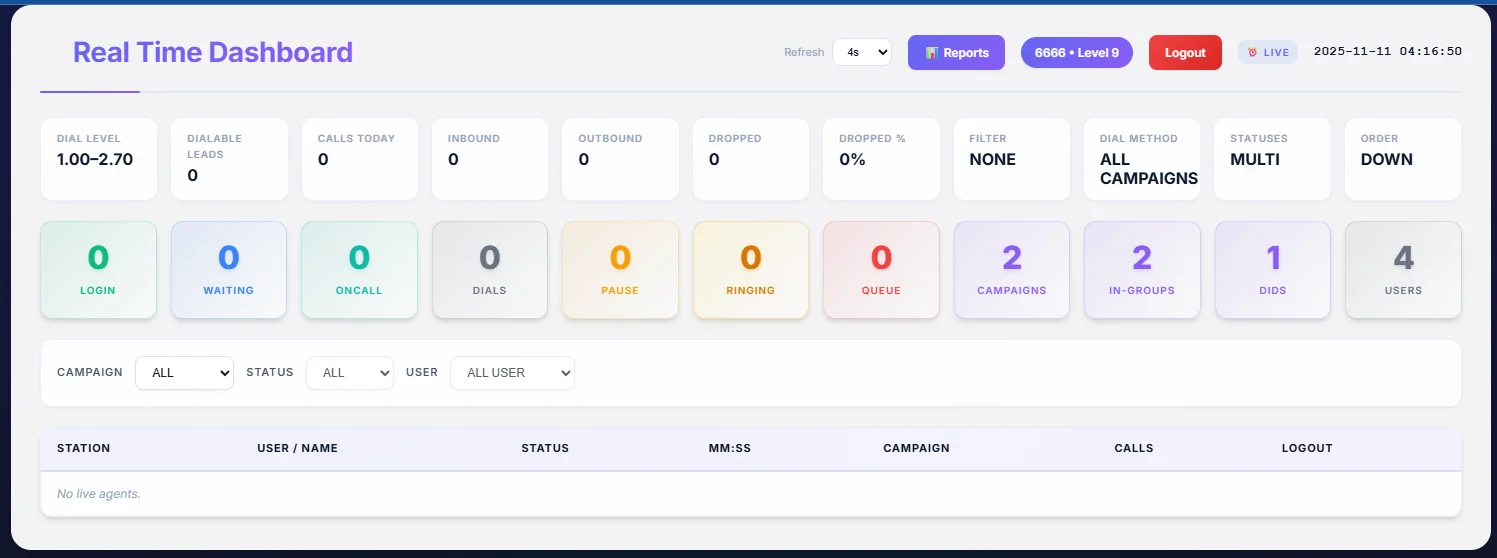Image resolution: width=1497 pixels, height=558 pixels.
Task: Click the MM:SS column header
Action: pyautogui.click(x=730, y=448)
